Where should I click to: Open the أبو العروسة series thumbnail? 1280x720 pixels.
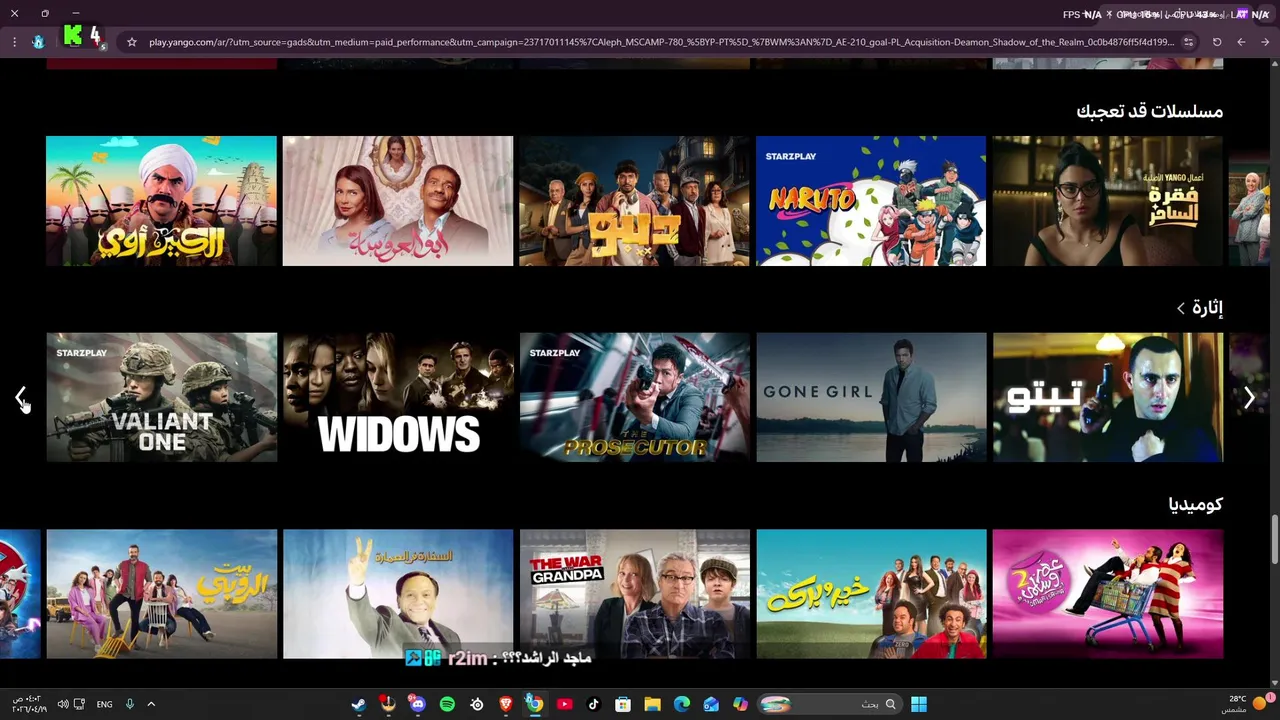pyautogui.click(x=398, y=201)
